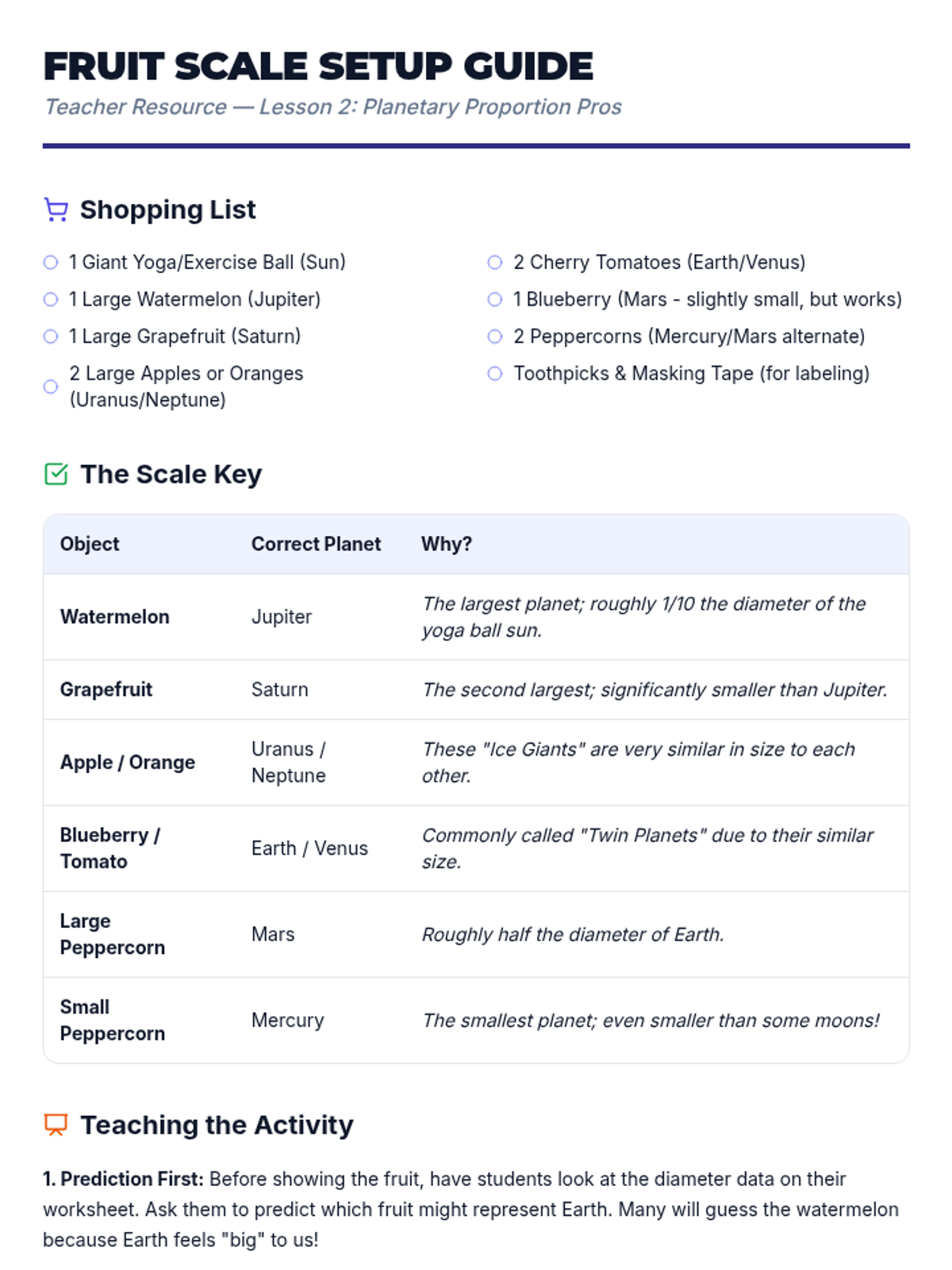Check the Giant Yoga/Exercise Ball item
952x1270 pixels.
(x=51, y=263)
